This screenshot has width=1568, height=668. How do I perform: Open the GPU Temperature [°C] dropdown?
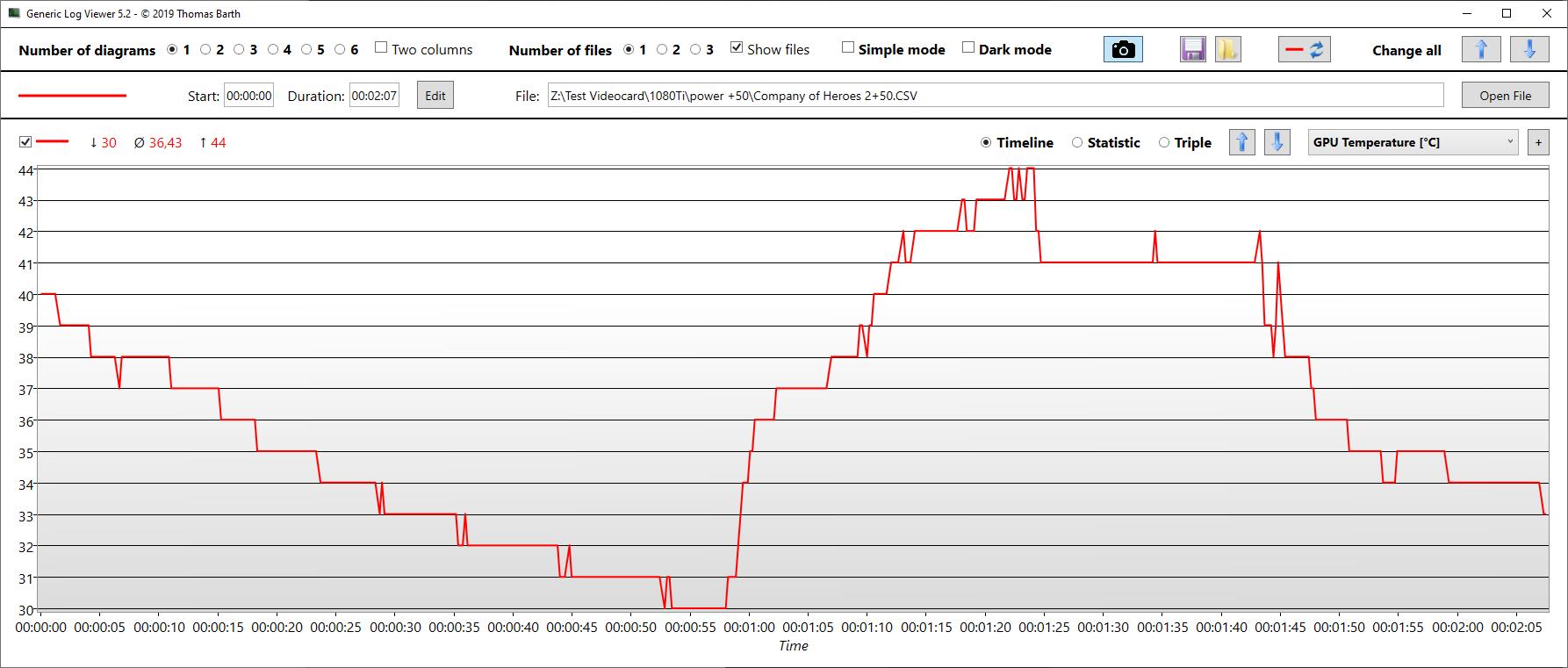pyautogui.click(x=1413, y=142)
